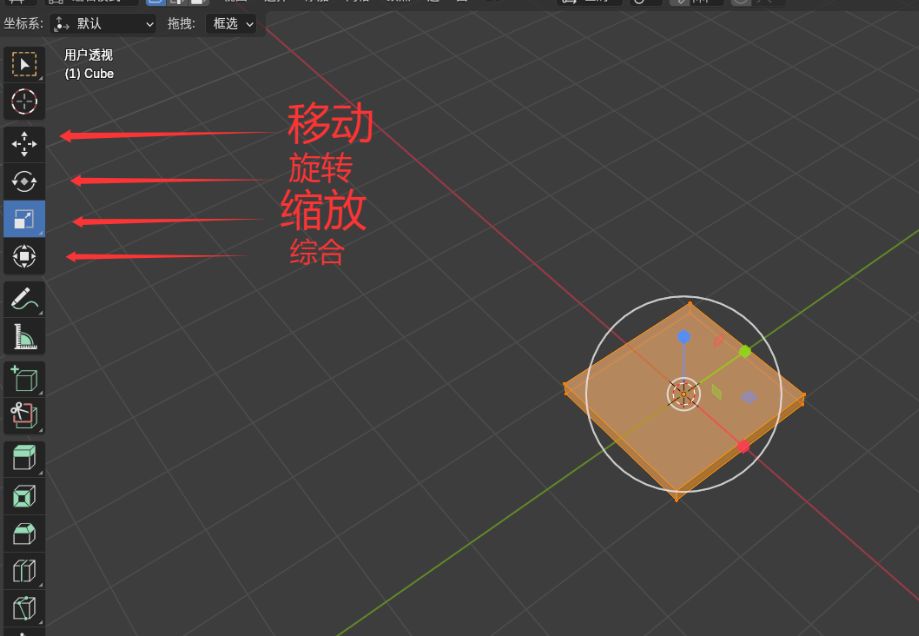This screenshot has width=919, height=636.
Task: Activate the Measure ruler tool
Action: (x=24, y=336)
